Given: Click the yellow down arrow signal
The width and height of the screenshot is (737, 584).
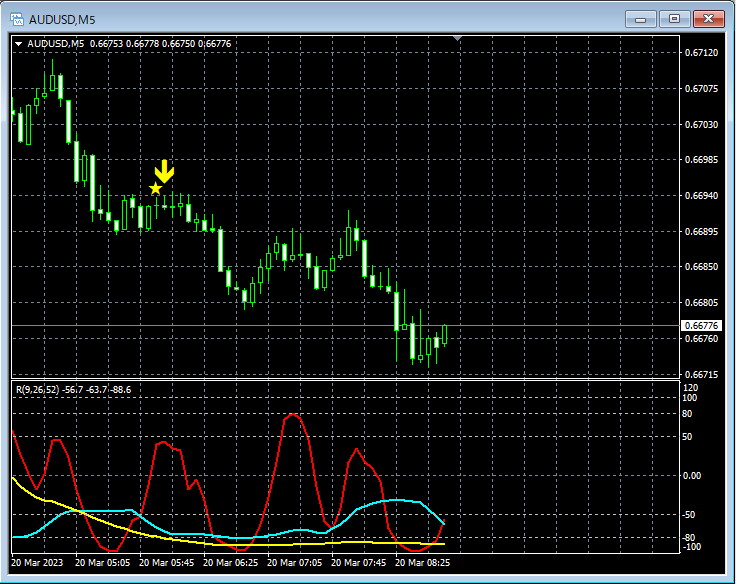Looking at the screenshot, I should 165,170.
